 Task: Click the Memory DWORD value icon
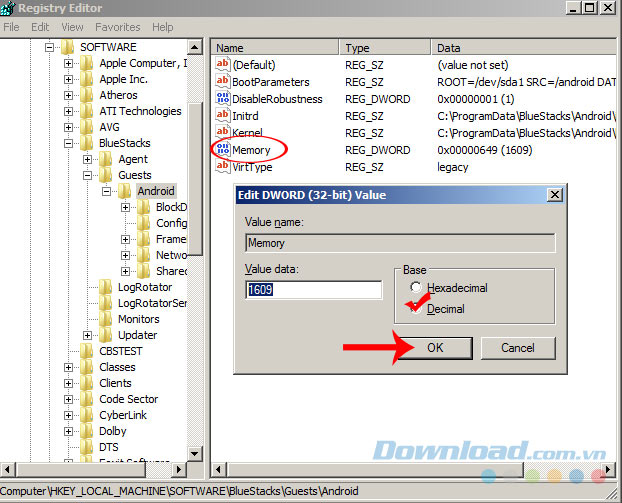pos(223,150)
